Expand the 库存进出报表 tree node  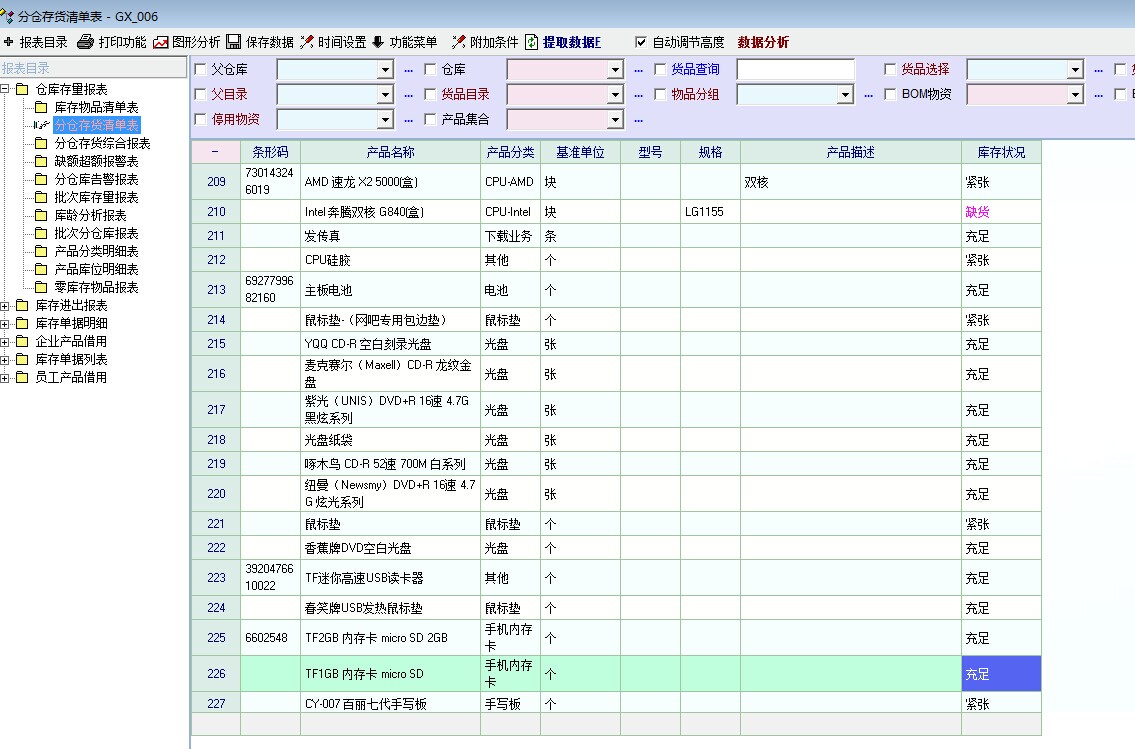(6, 305)
